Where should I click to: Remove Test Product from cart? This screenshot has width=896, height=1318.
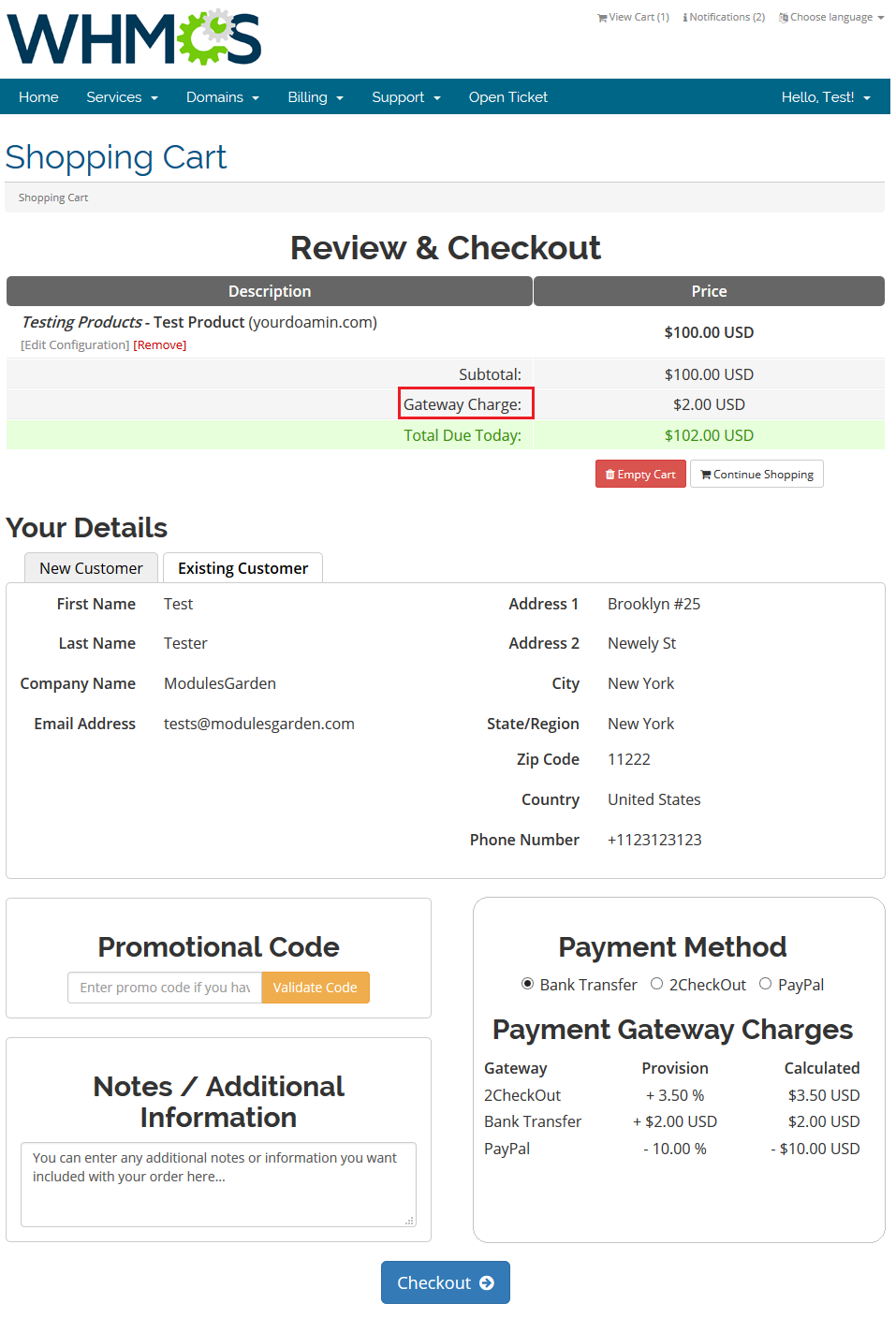point(160,345)
